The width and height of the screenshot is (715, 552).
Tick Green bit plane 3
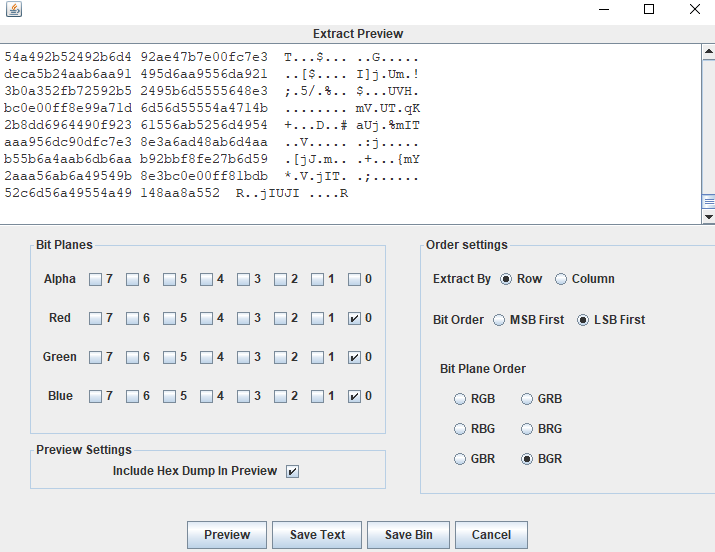pos(243,357)
